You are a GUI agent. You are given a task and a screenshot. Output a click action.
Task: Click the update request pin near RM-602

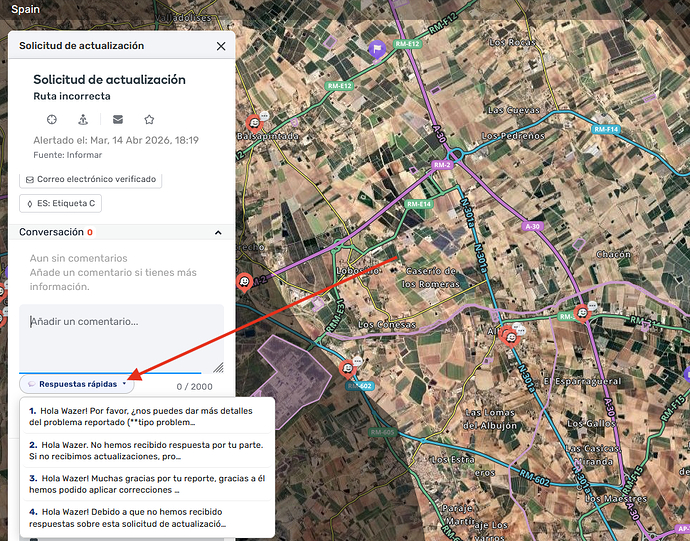click(348, 369)
